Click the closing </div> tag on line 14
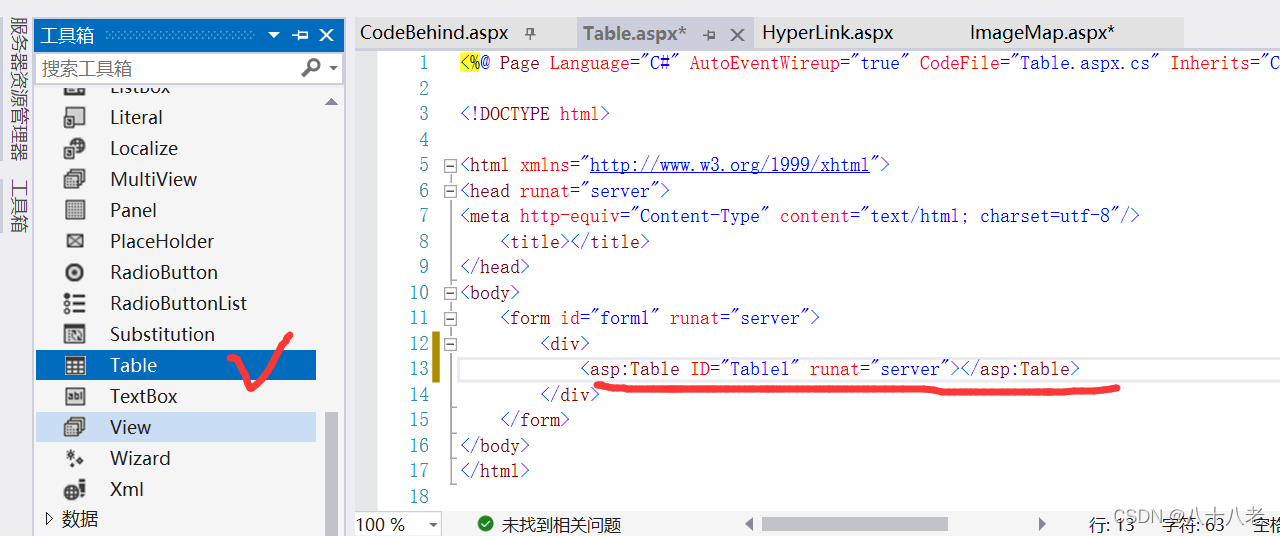1280x536 pixels. (x=570, y=394)
